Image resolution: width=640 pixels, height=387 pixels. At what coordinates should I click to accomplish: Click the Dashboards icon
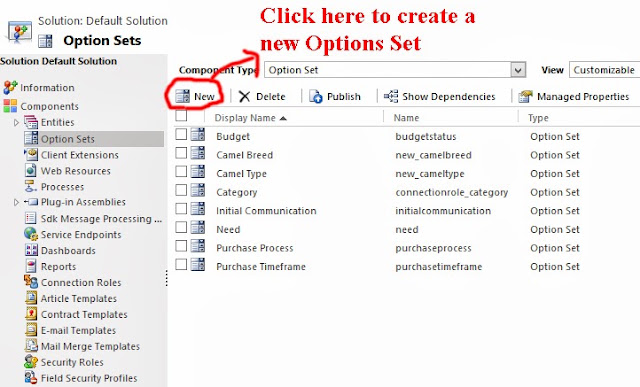click(x=31, y=250)
